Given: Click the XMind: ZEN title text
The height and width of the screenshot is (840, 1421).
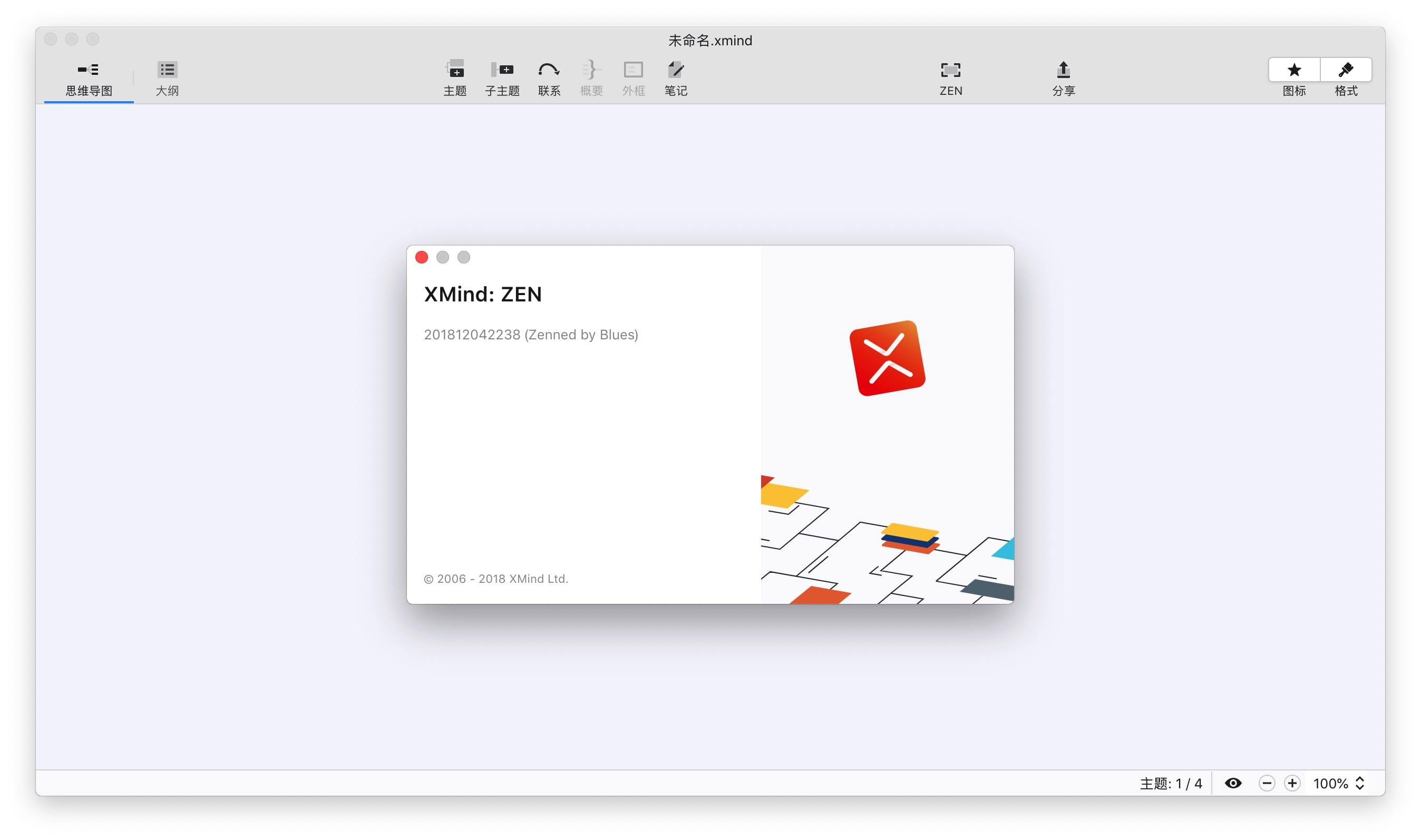Looking at the screenshot, I should tap(483, 295).
